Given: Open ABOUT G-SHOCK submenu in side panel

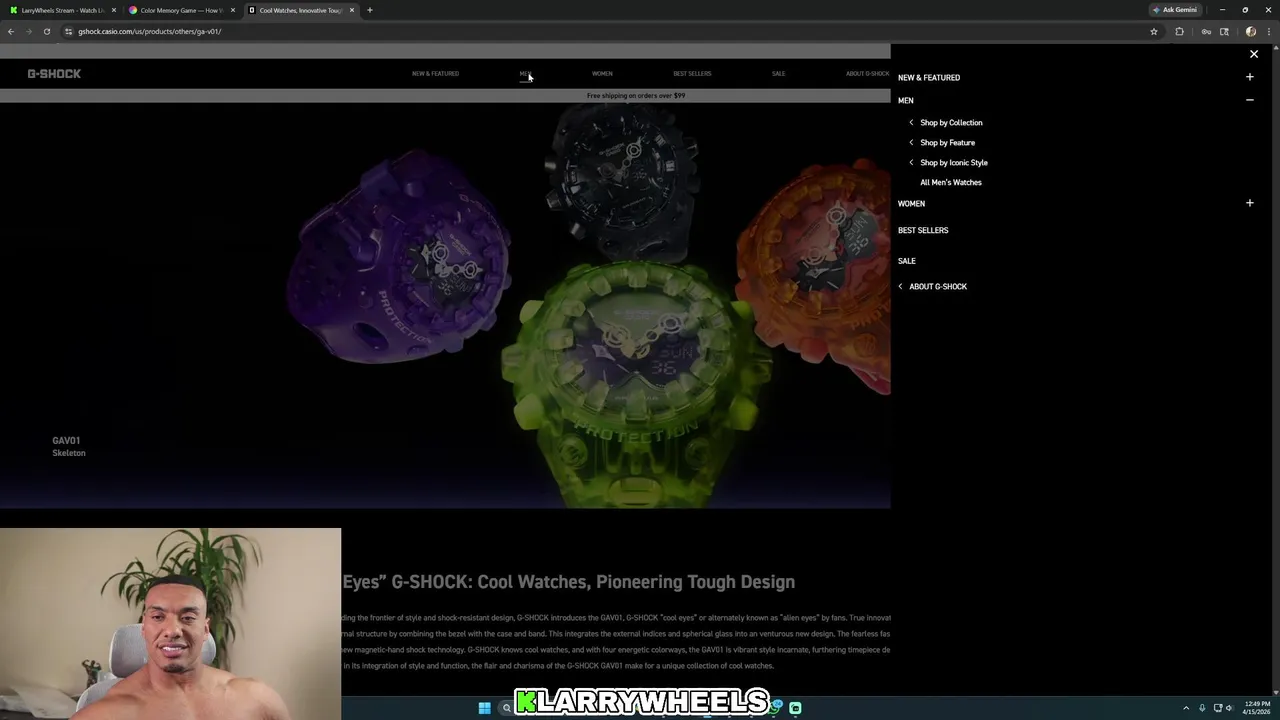Looking at the screenshot, I should 932,287.
